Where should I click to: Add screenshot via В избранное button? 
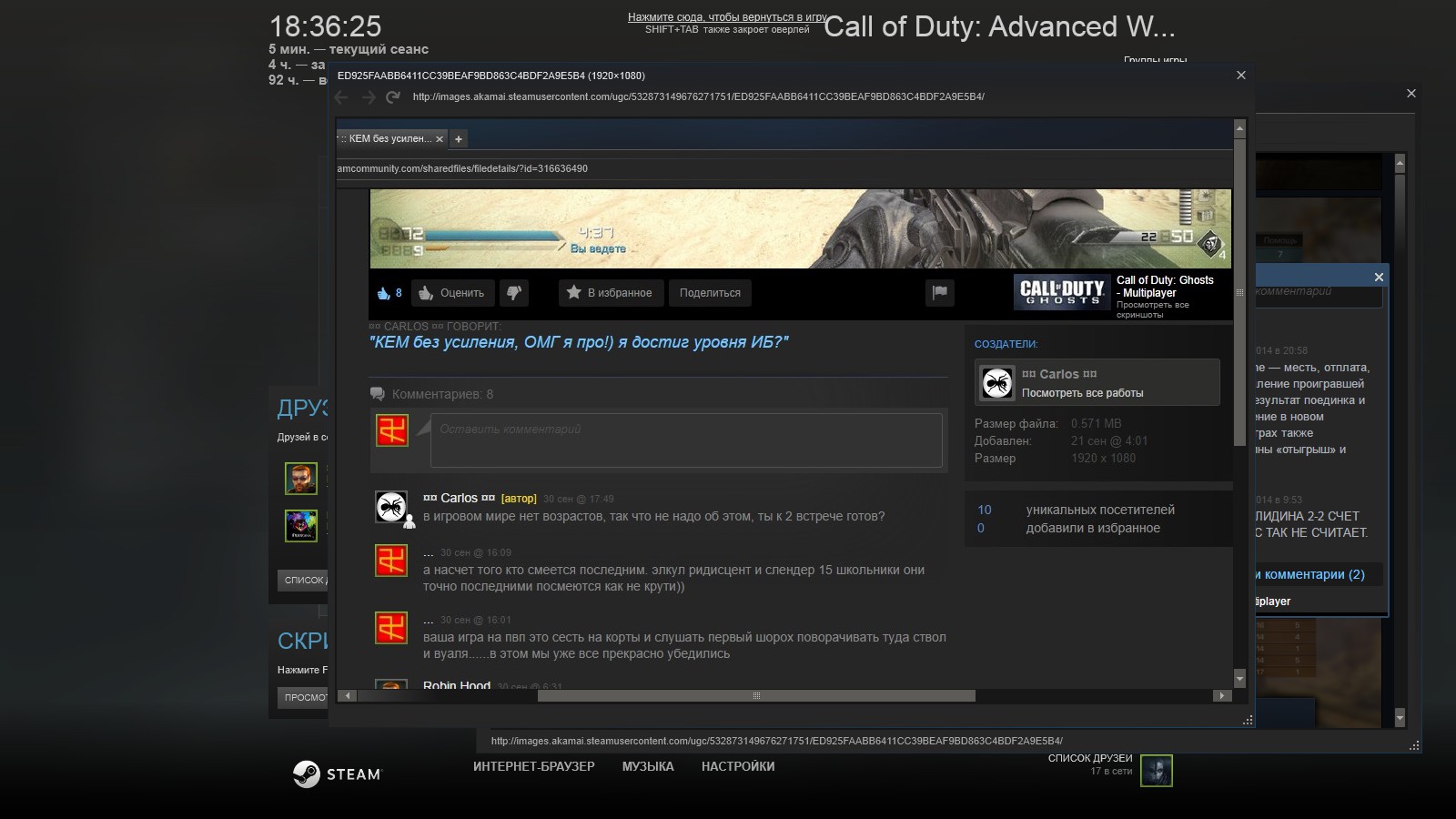click(x=611, y=293)
